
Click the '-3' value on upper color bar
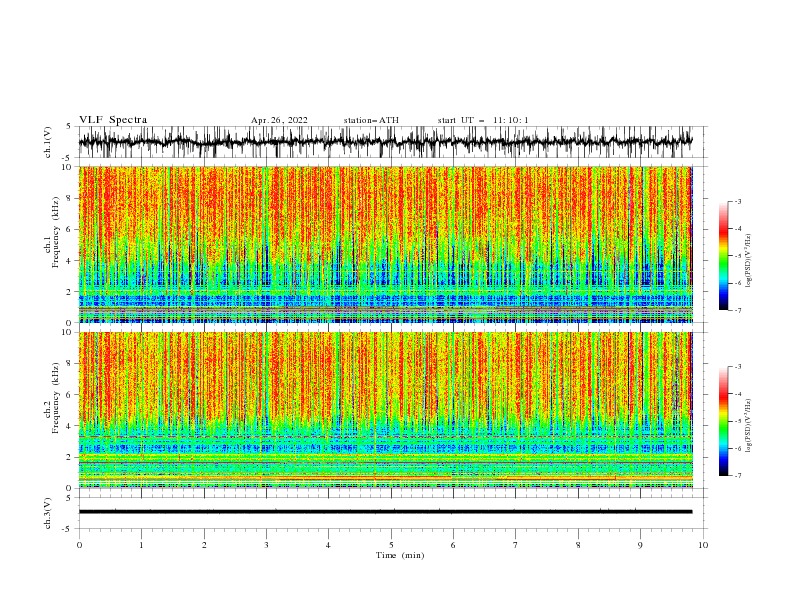click(x=737, y=201)
